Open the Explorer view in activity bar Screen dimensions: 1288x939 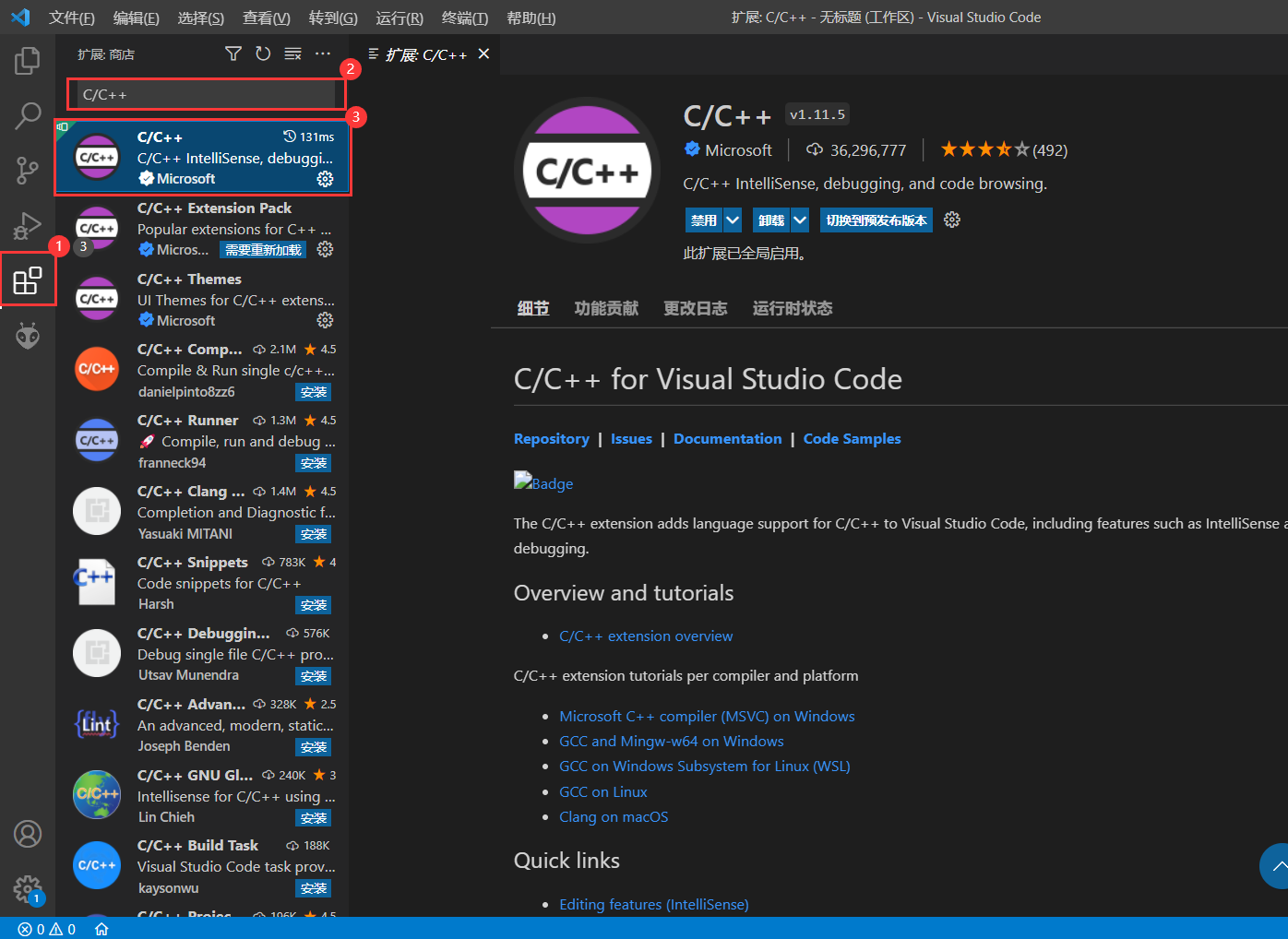pyautogui.click(x=28, y=61)
